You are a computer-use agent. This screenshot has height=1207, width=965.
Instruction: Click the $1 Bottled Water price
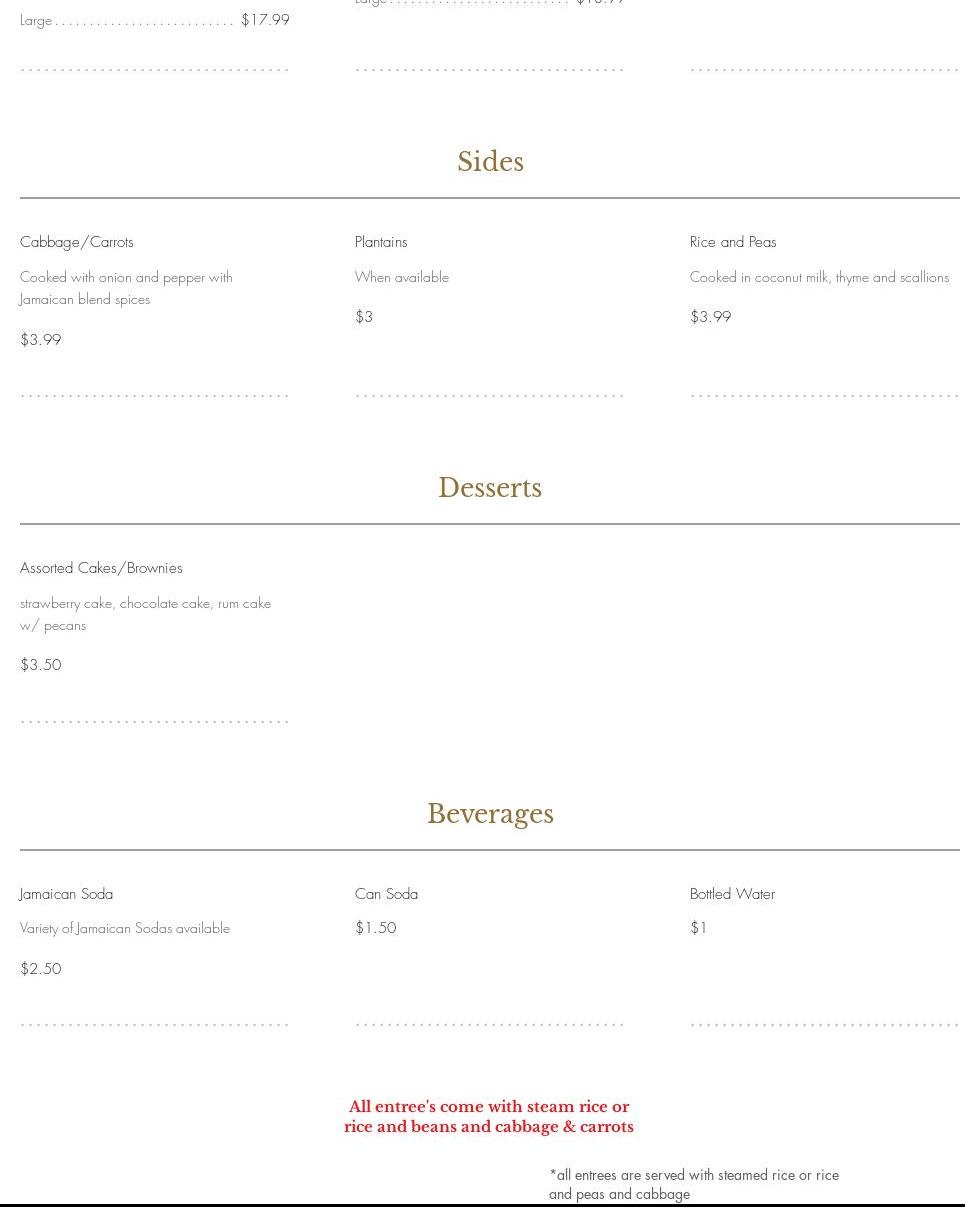(x=699, y=928)
